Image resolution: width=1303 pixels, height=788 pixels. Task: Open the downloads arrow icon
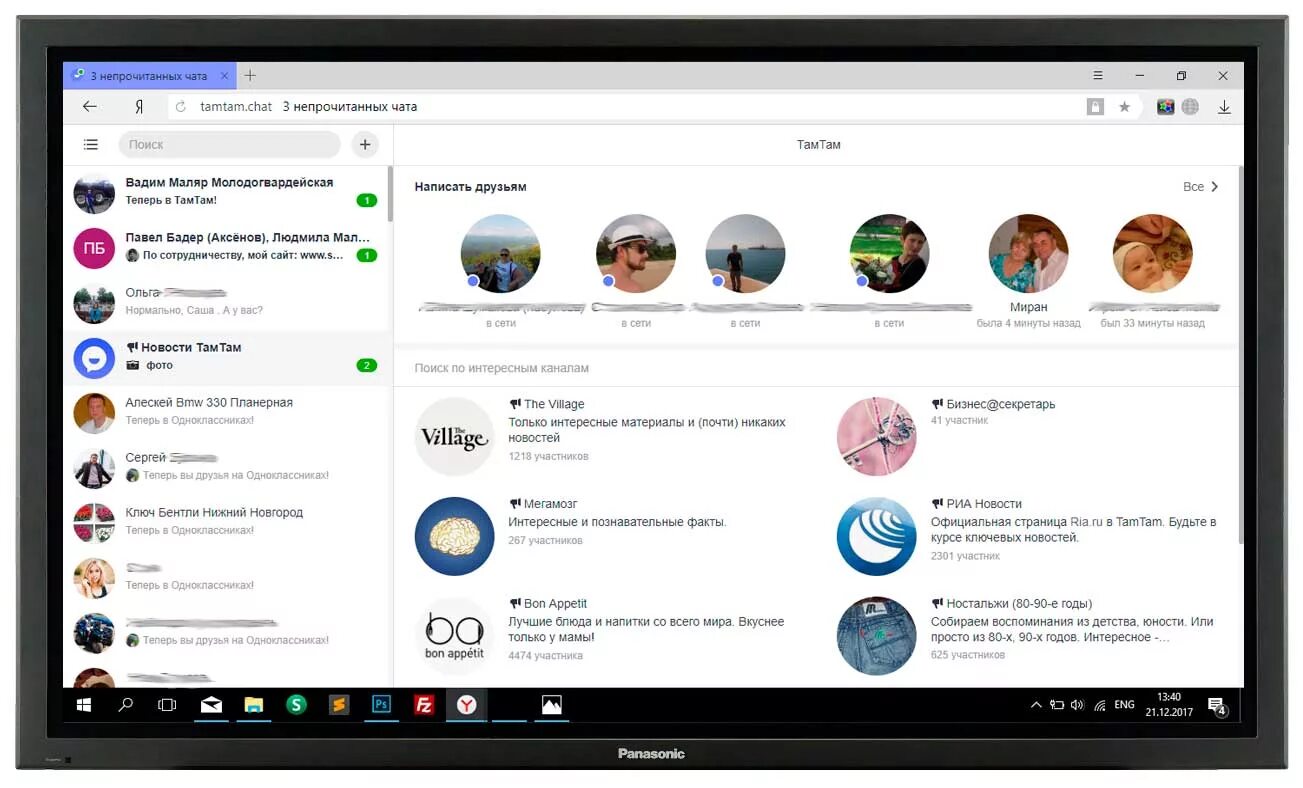tap(1224, 106)
